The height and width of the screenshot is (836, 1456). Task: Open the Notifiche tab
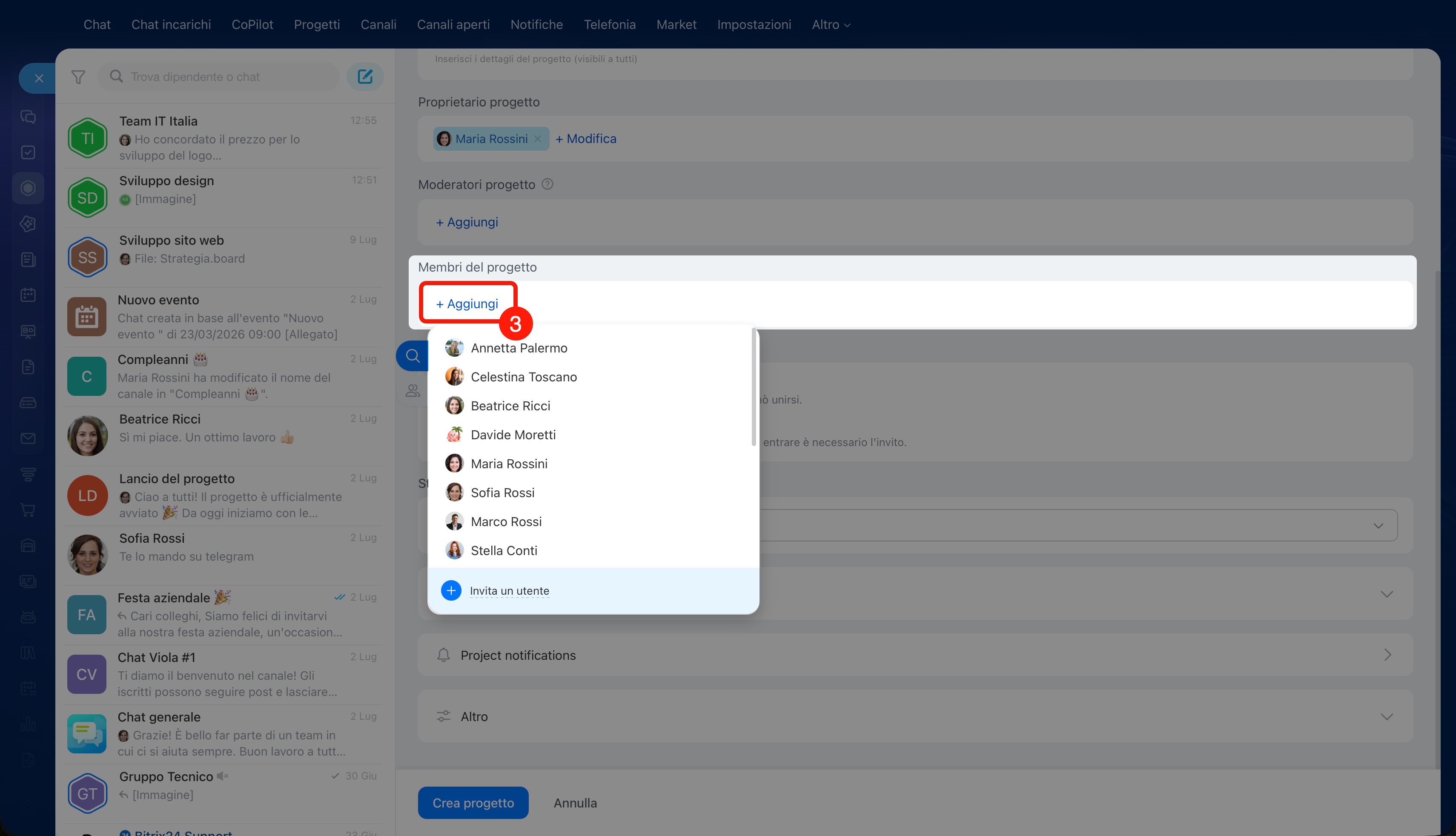click(x=537, y=25)
